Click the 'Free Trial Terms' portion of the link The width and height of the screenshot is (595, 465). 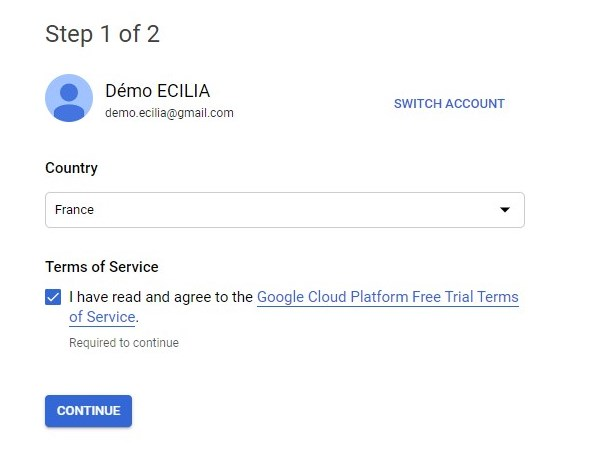(x=465, y=297)
